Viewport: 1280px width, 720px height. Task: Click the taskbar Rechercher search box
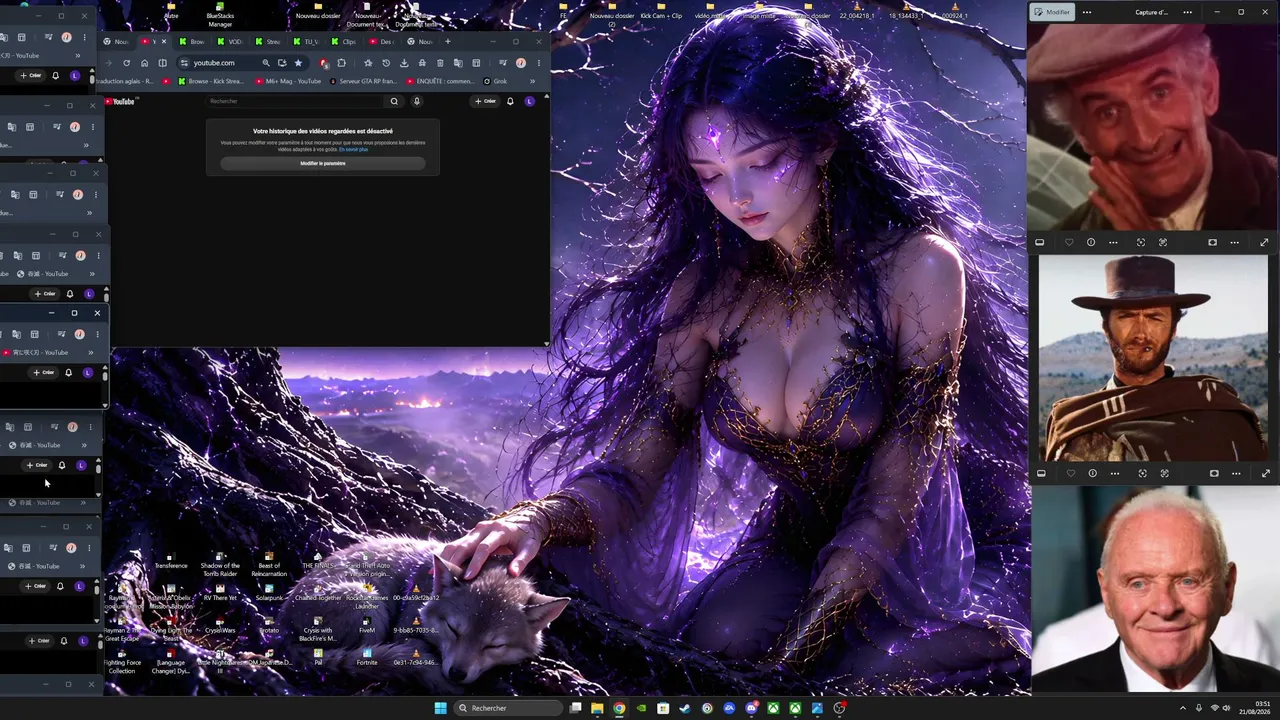[508, 708]
